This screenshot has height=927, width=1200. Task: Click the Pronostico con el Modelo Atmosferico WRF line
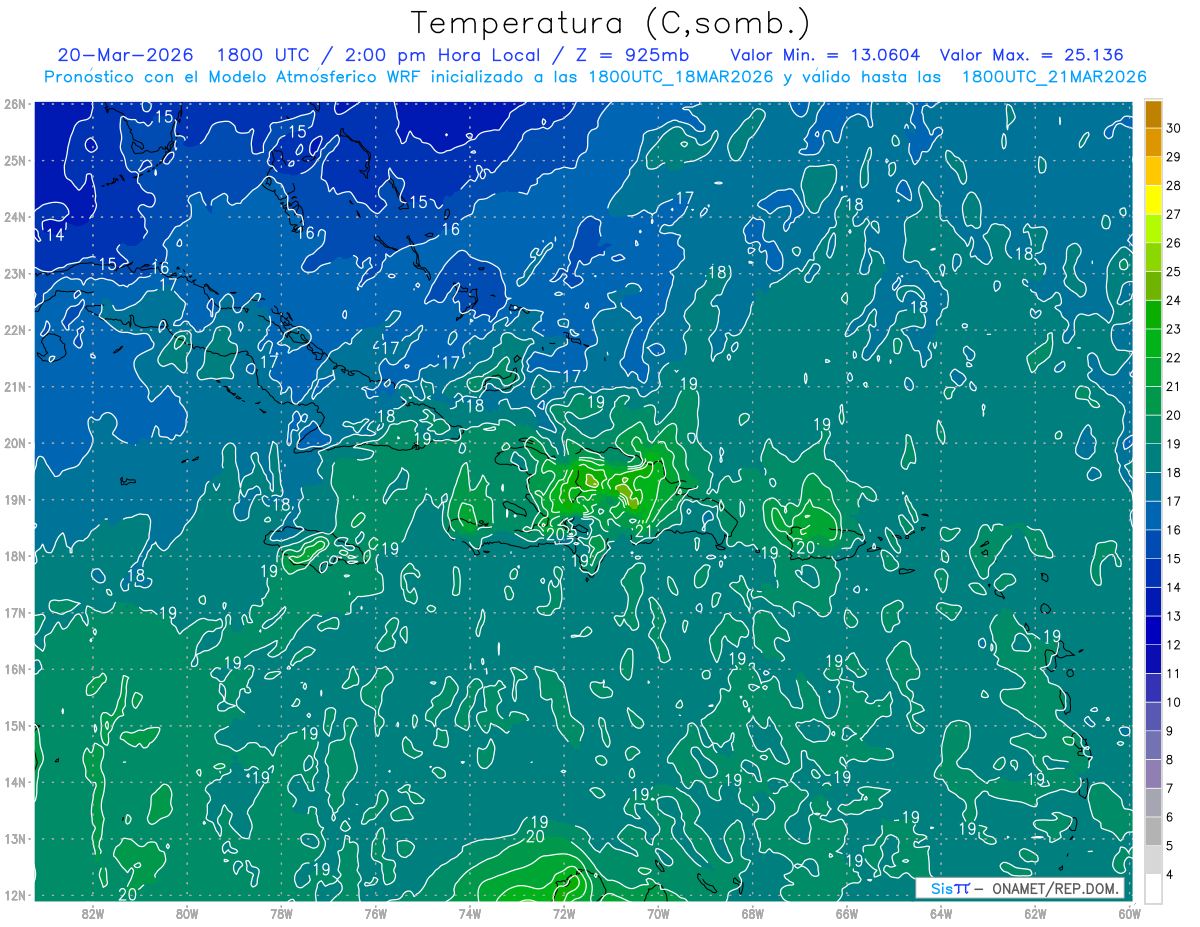tap(595, 77)
